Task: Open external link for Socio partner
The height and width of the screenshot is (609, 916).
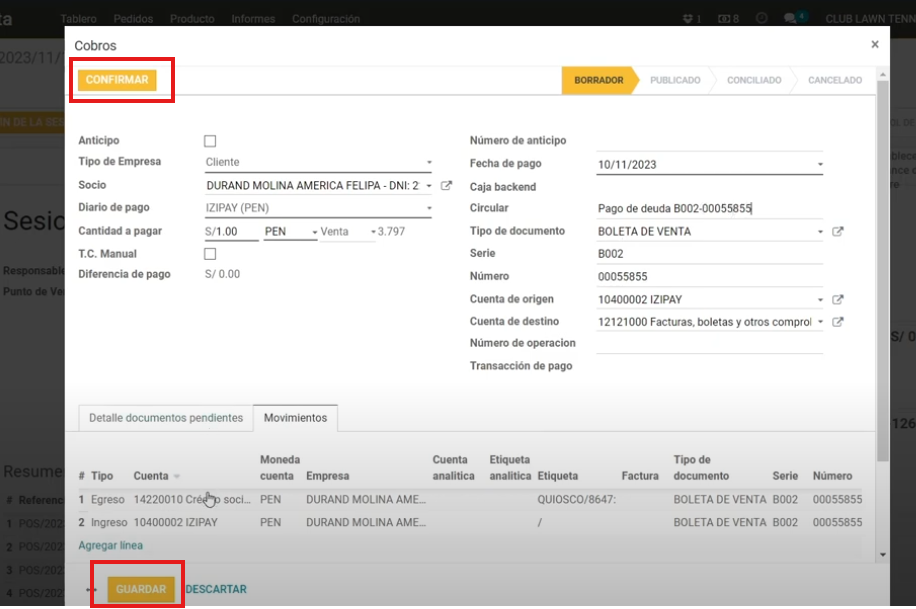Action: coord(446,185)
